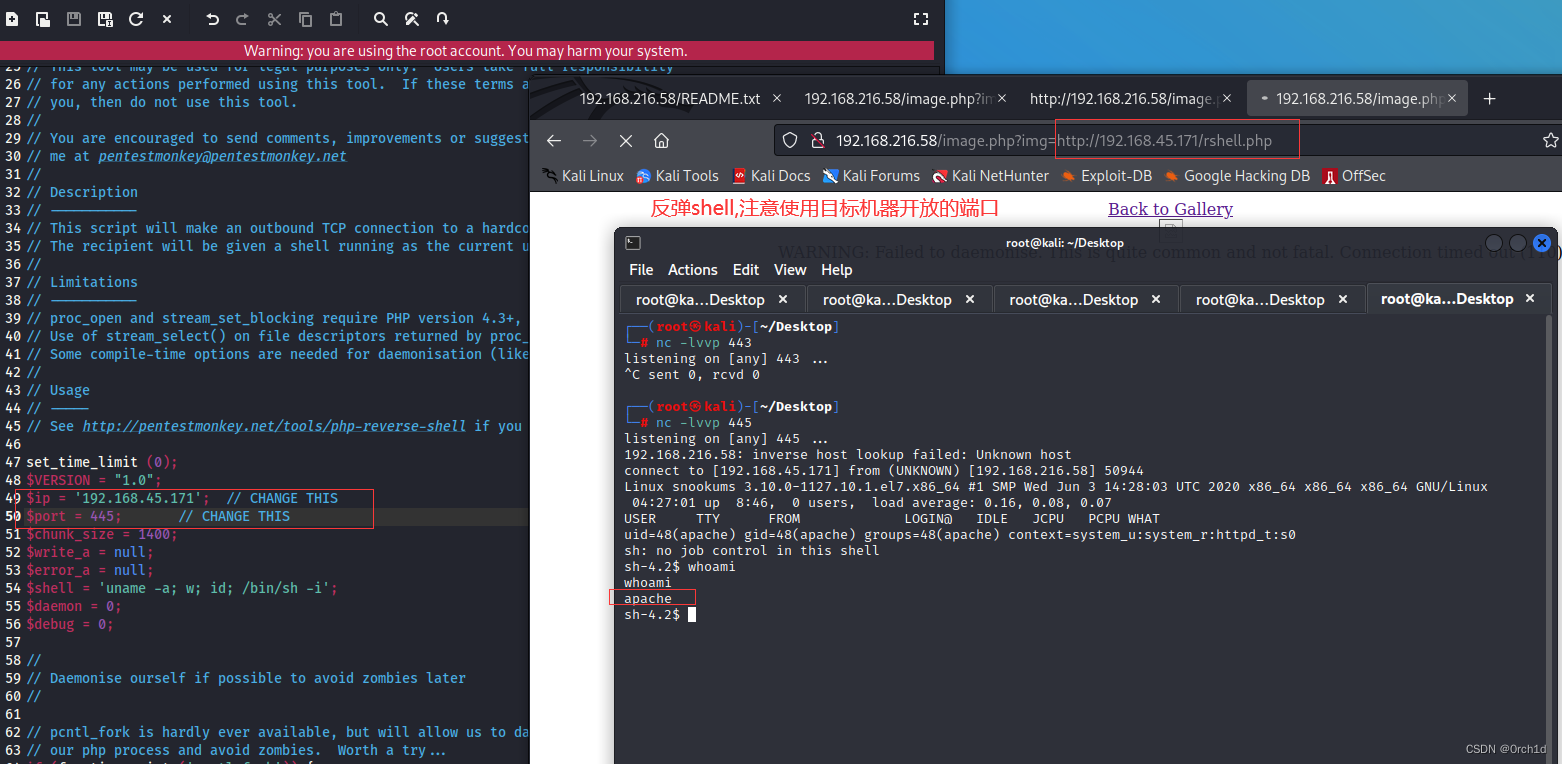This screenshot has width=1562, height=764.
Task: Redo the edit in the editor toolbar
Action: 242,19
